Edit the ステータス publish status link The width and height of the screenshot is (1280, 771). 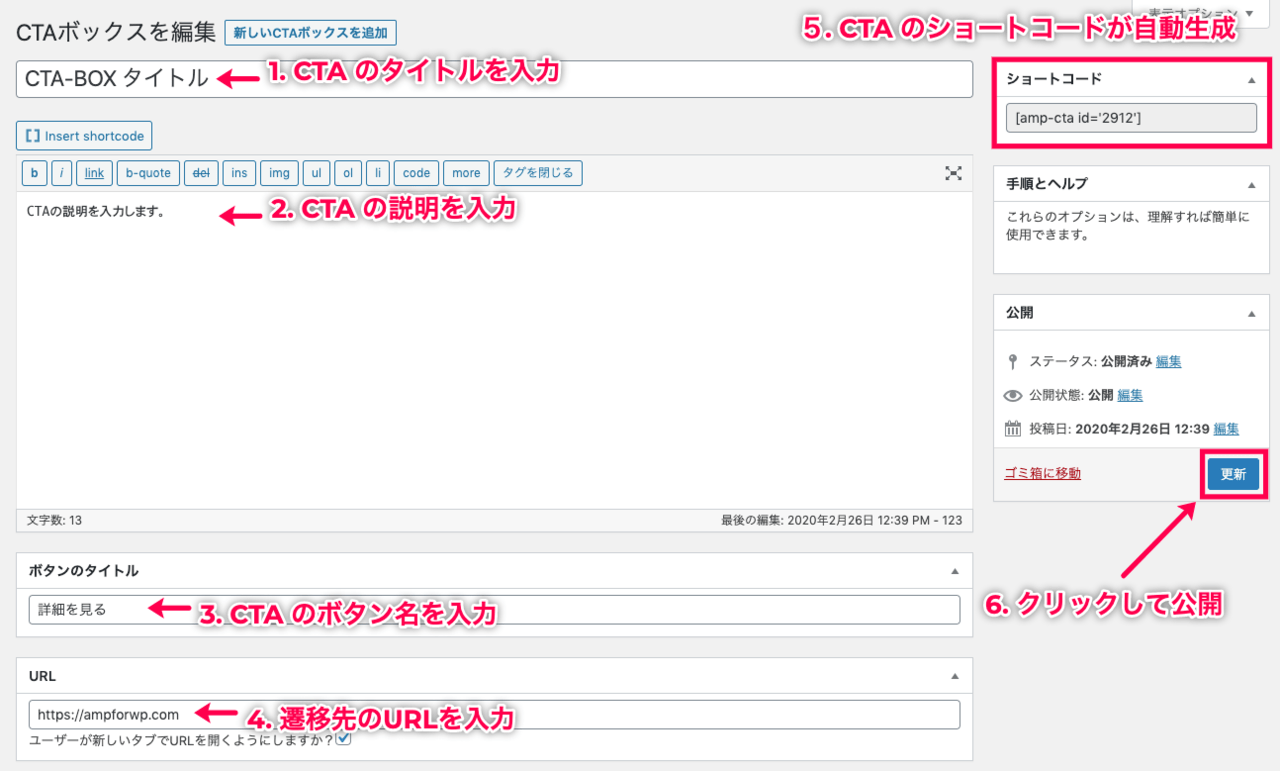(x=1168, y=362)
